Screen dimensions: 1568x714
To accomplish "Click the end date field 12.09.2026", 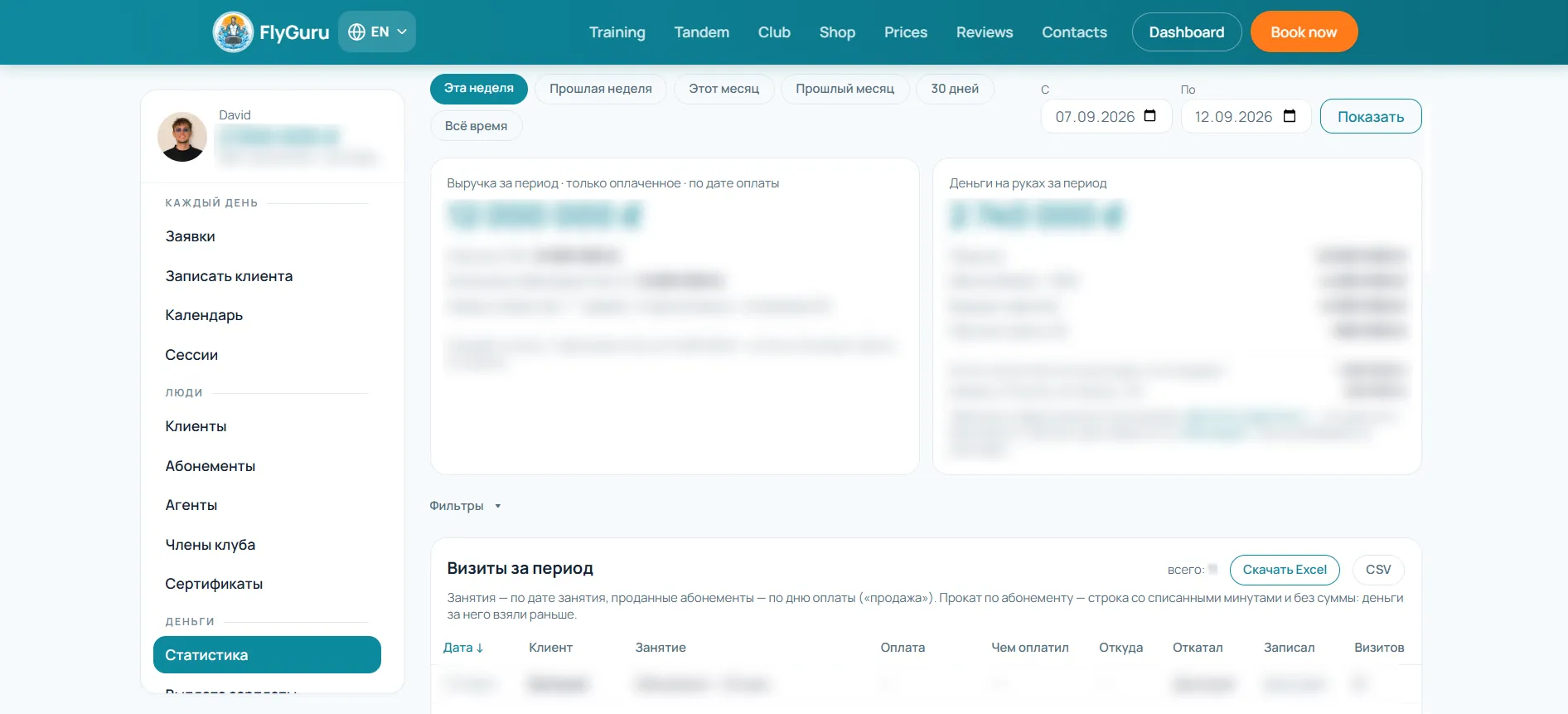I will pyautogui.click(x=1246, y=116).
